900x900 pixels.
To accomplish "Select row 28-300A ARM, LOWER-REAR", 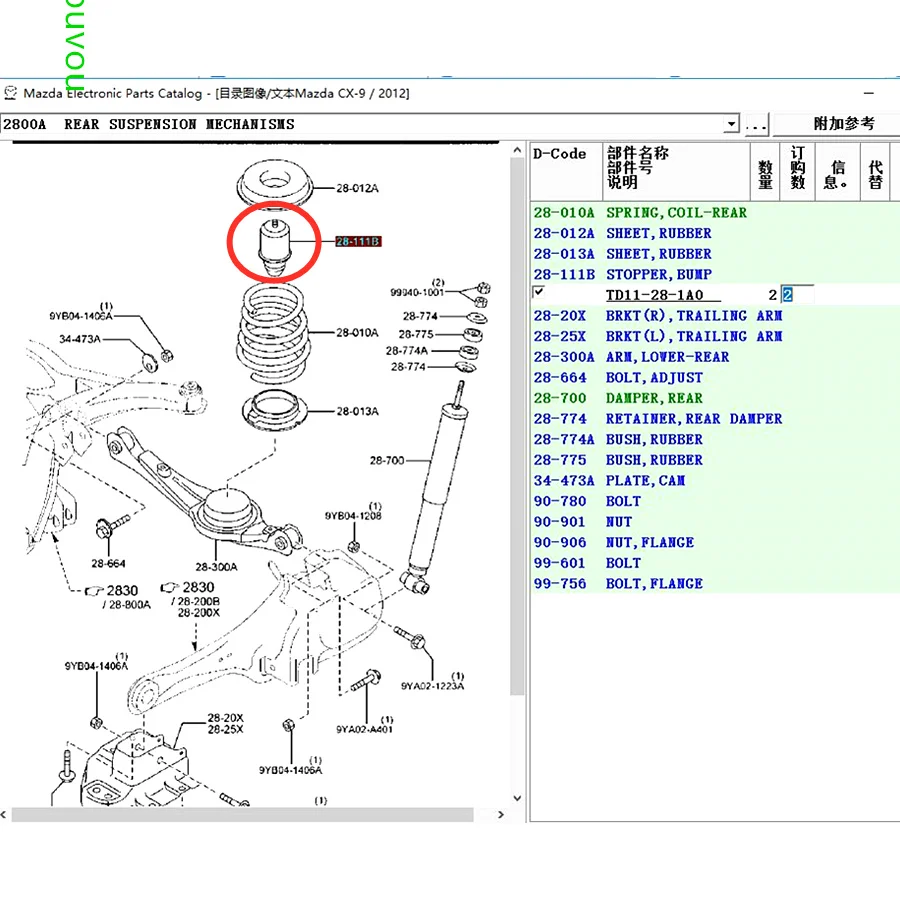I will 715,357.
